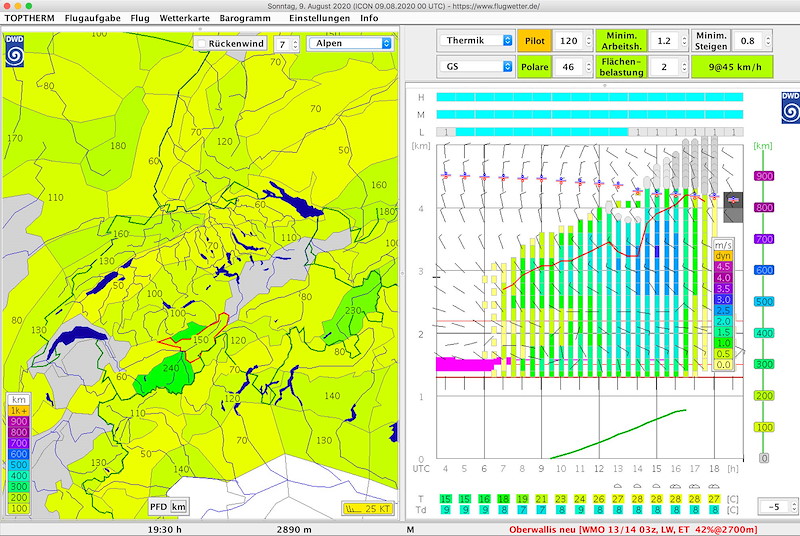Screen dimensions: 800x536
Task: Select the 500 km scale swatch at right
Action: click(764, 301)
